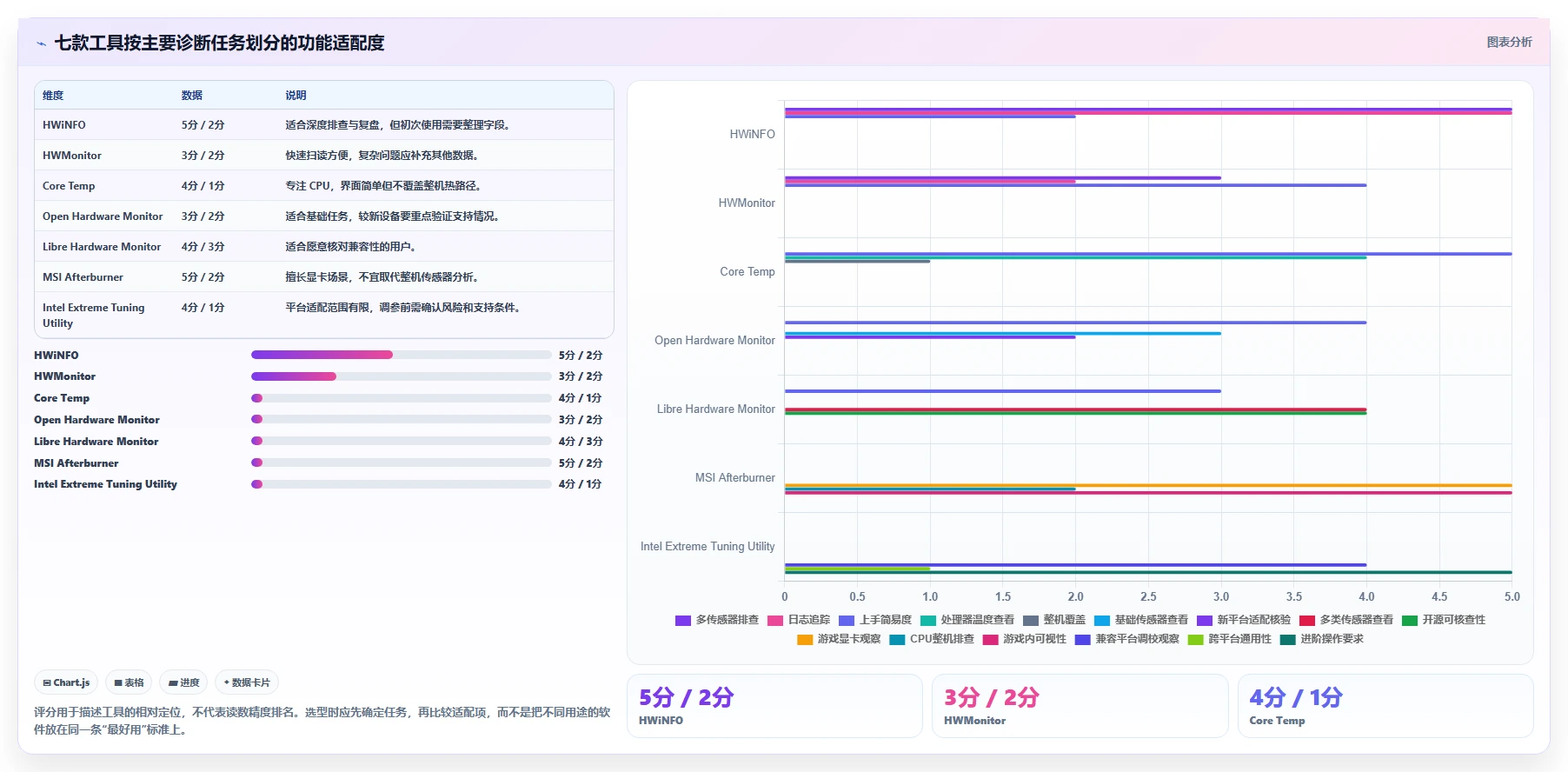Click the orange 游戏显卡观察 legend swatch

[805, 639]
